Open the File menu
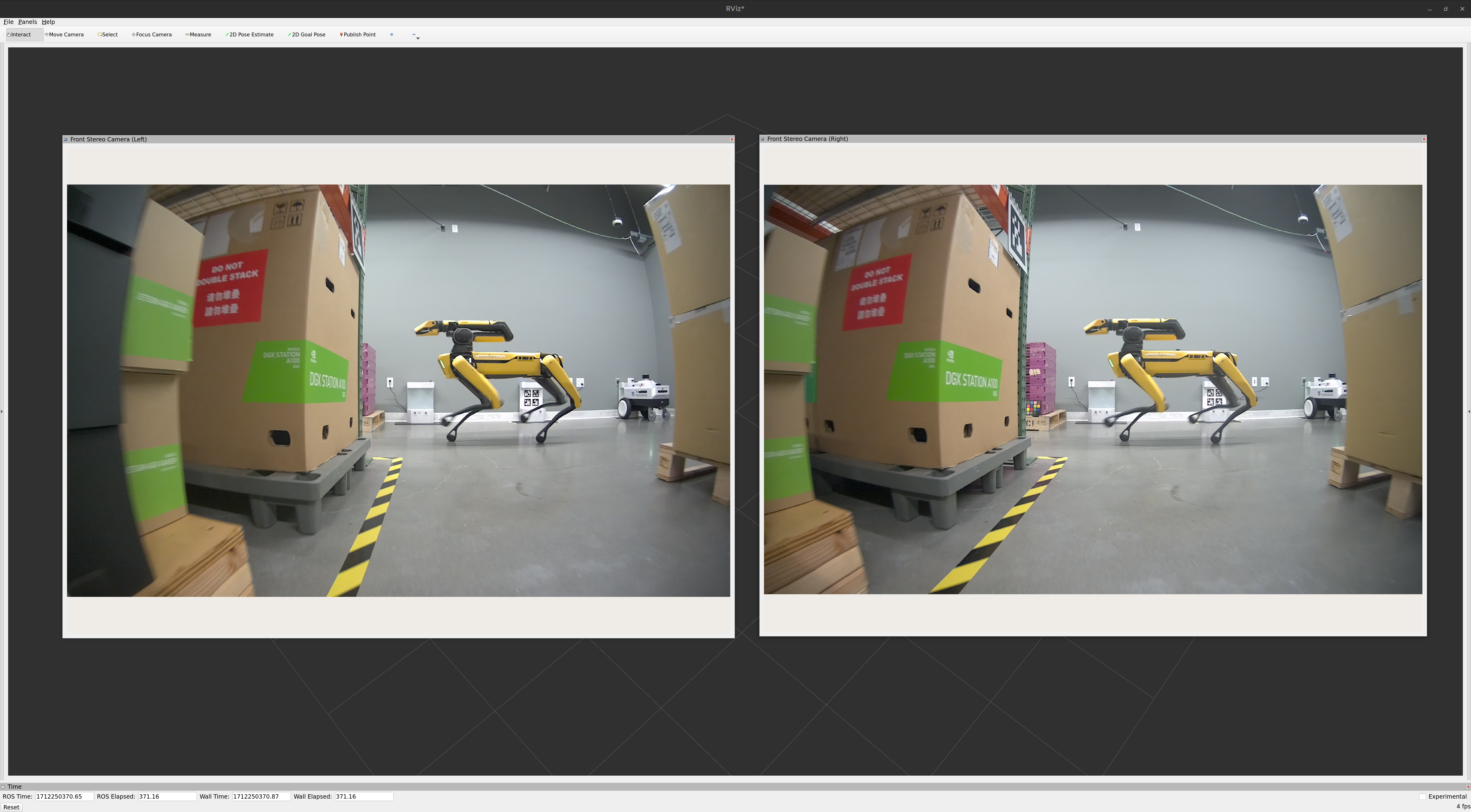The image size is (1471, 812). click(9, 22)
